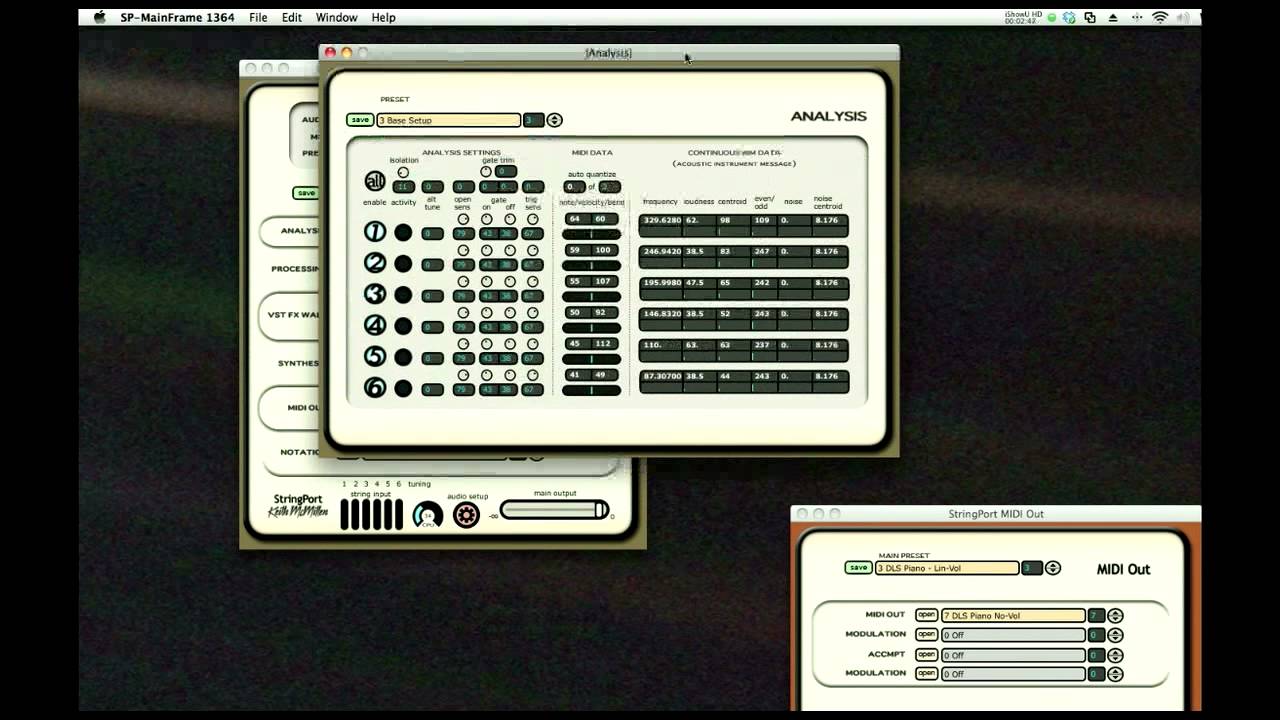Toggle string 6 enable icon in Analysis
The width and height of the screenshot is (1280, 720).
click(x=374, y=388)
